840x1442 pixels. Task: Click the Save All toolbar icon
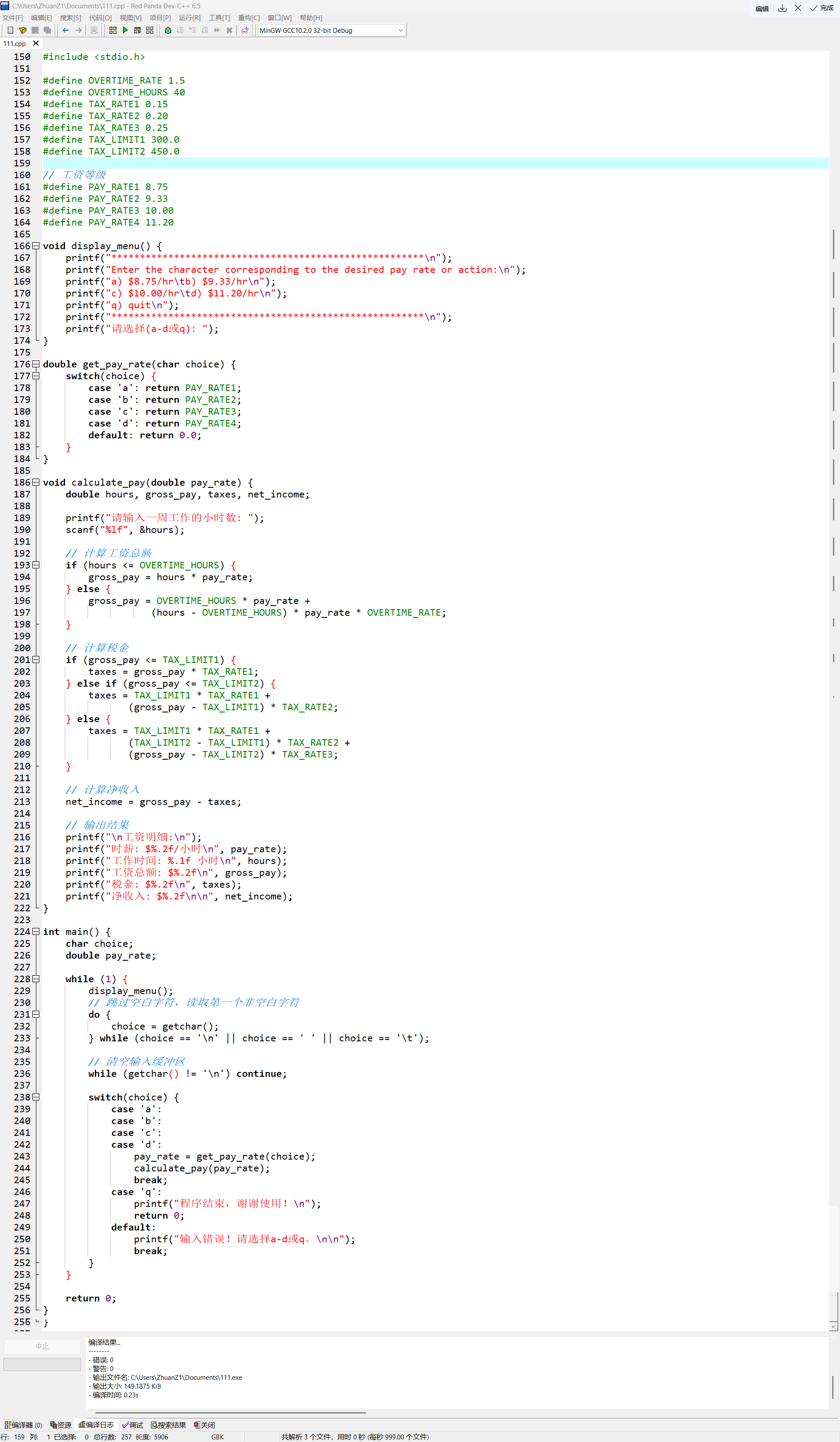point(47,30)
